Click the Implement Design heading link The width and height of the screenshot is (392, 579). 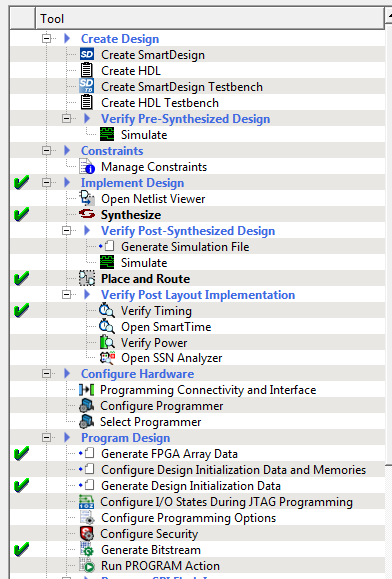tap(132, 183)
